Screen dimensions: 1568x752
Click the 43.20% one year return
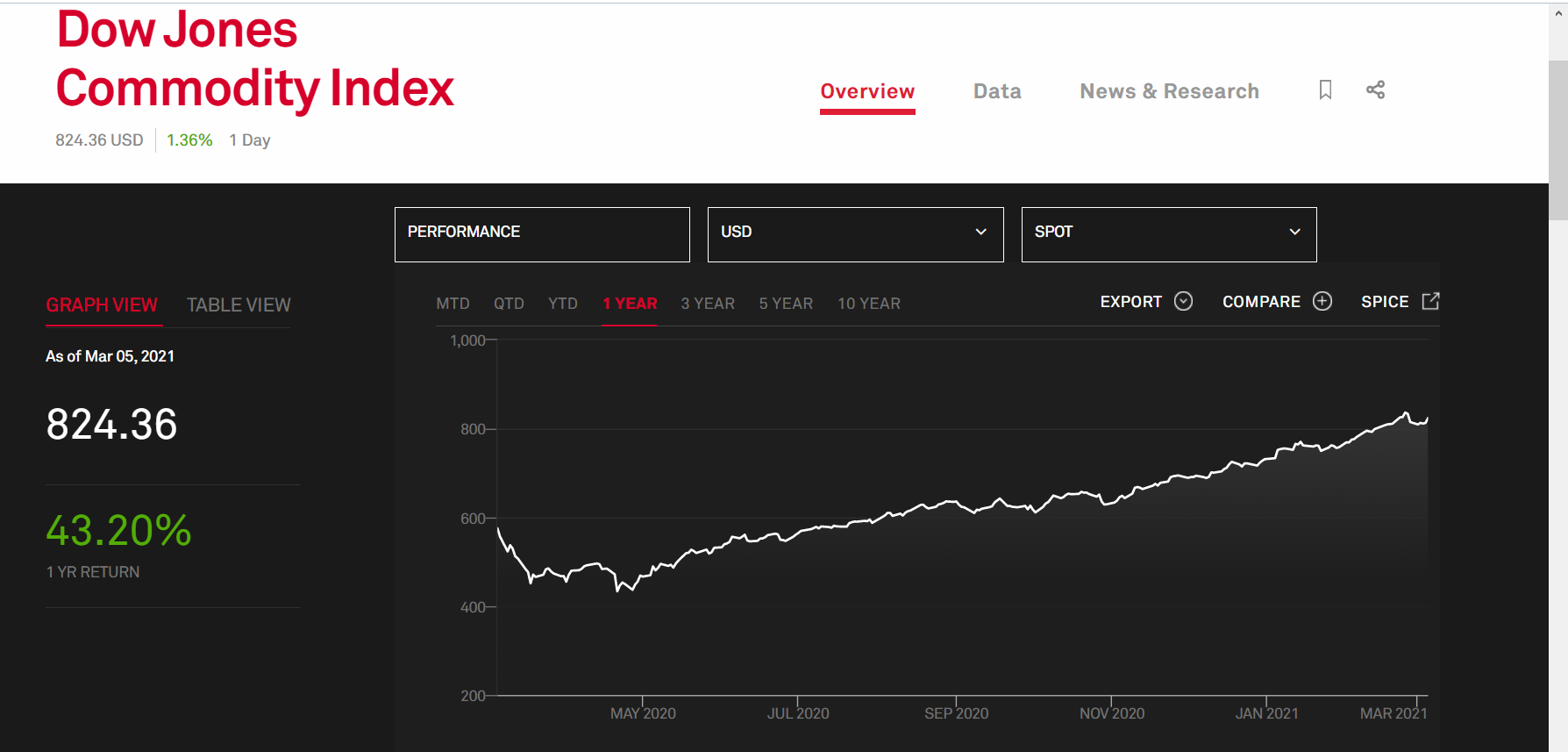[118, 531]
